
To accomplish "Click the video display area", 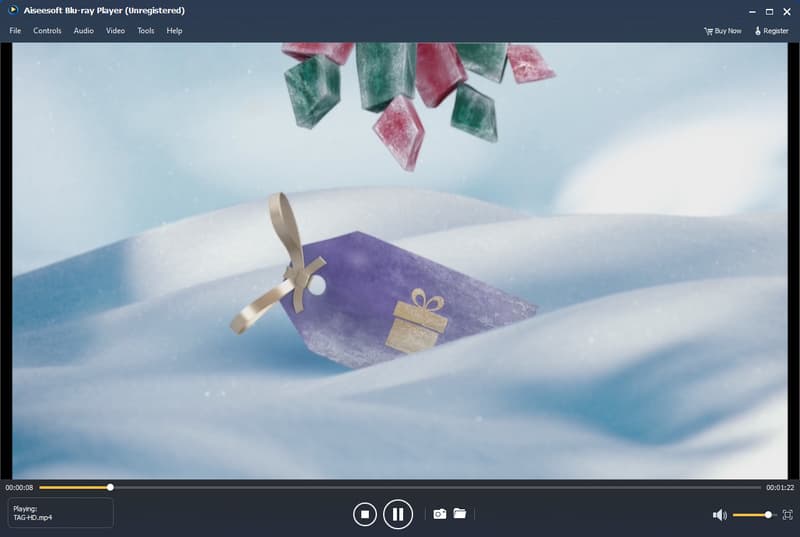I will (400, 260).
